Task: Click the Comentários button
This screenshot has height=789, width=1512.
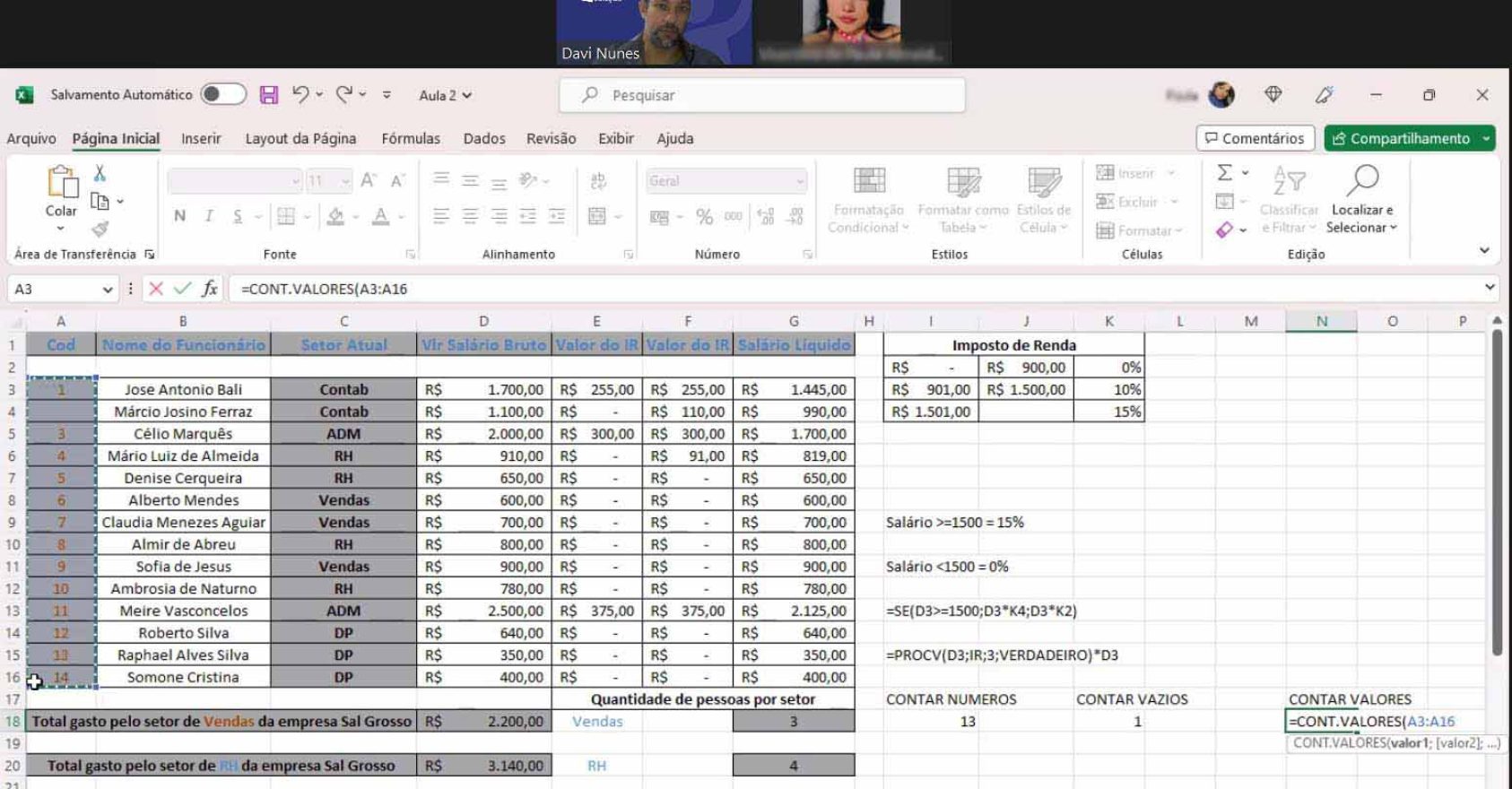Action: pos(1255,138)
